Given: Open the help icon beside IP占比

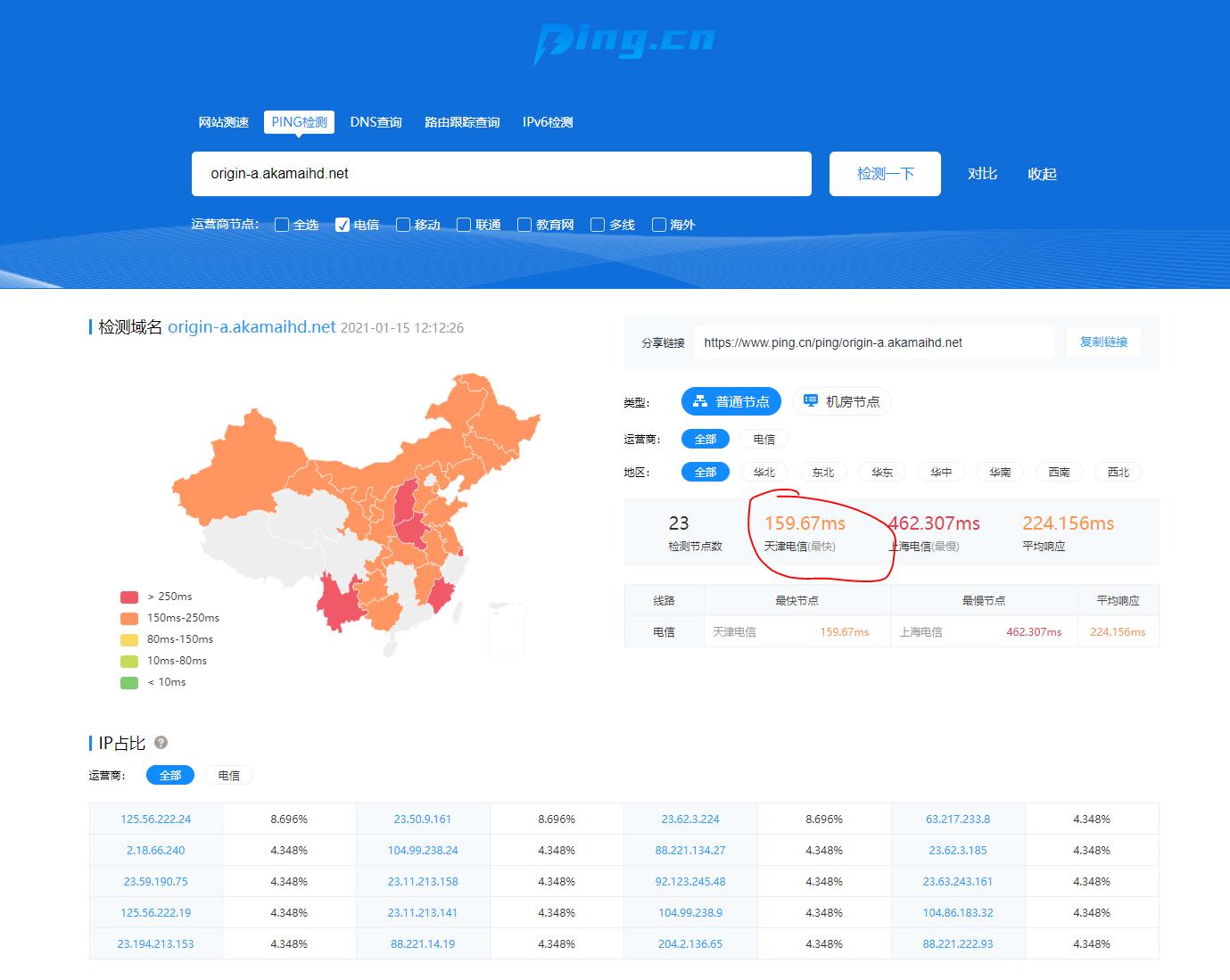Looking at the screenshot, I should tap(161, 742).
